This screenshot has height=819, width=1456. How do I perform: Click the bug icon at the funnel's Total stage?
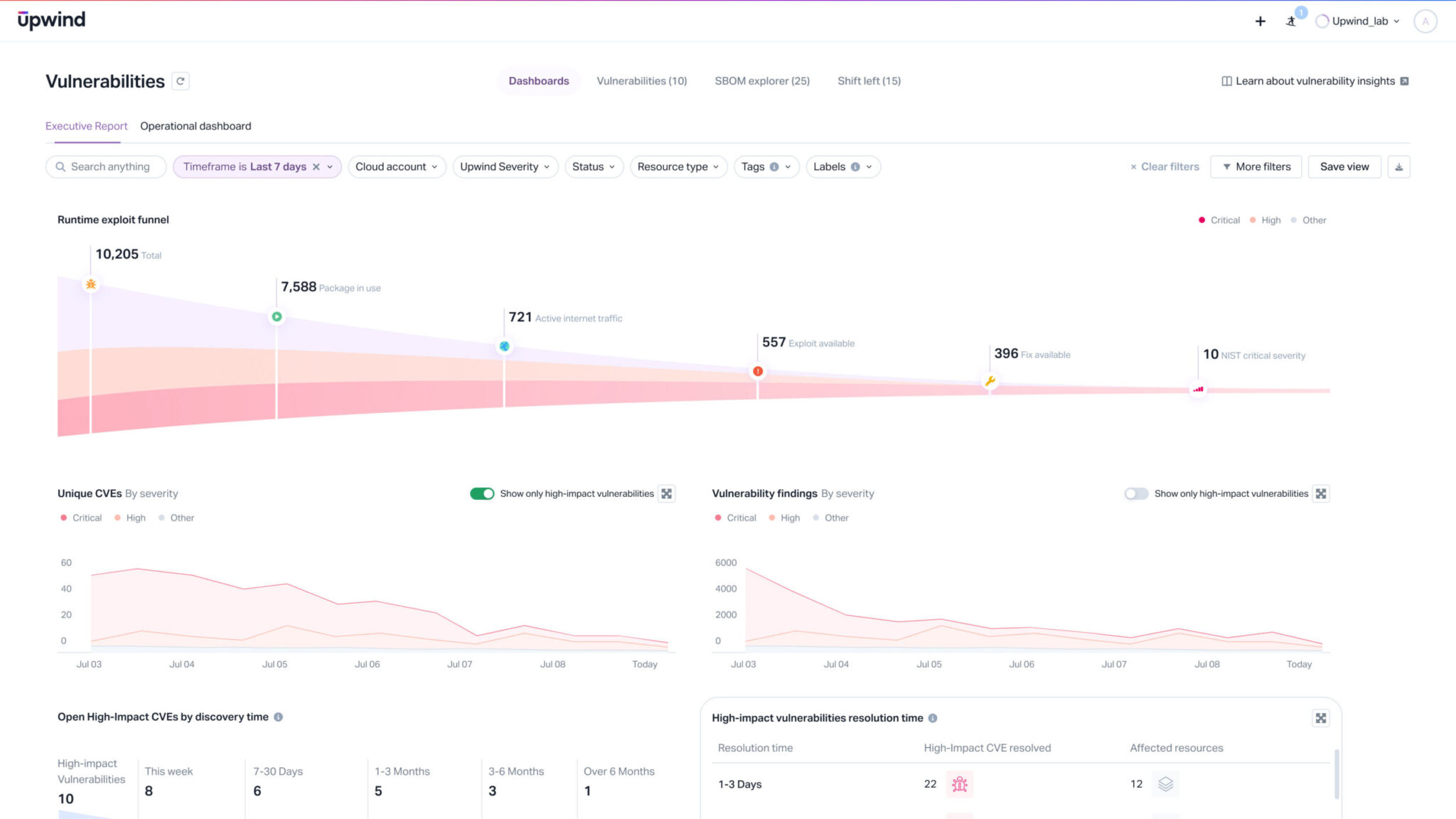[91, 283]
